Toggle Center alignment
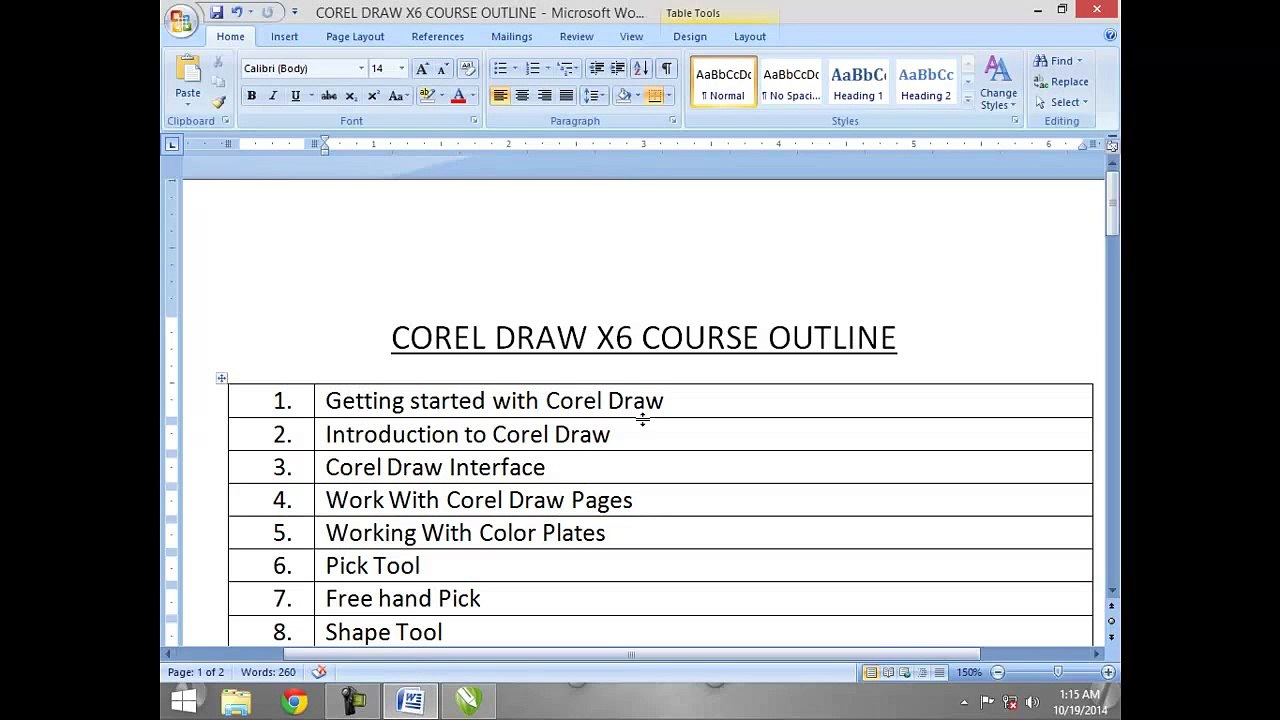 pos(522,96)
